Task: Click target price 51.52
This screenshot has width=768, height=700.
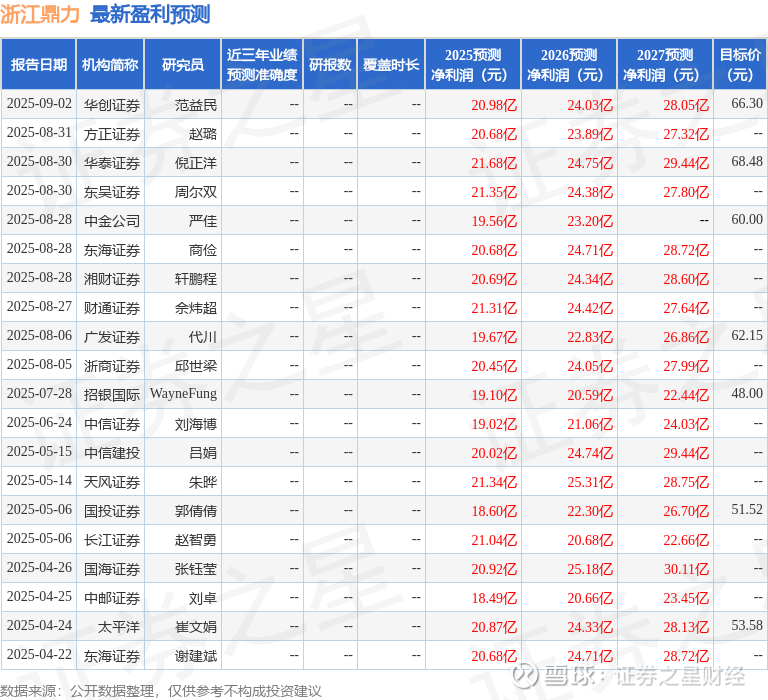Action: pyautogui.click(x=747, y=509)
